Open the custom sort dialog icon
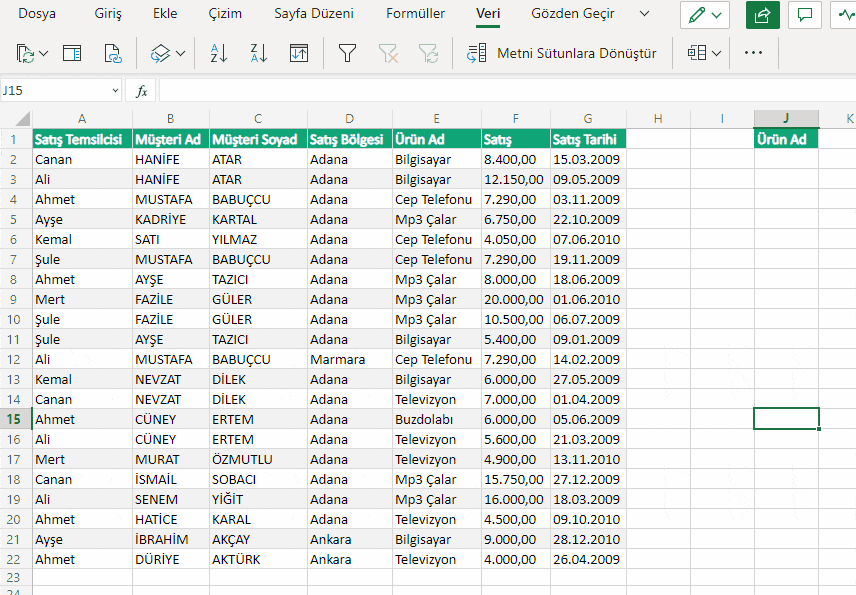This screenshot has height=595, width=856. click(x=298, y=53)
